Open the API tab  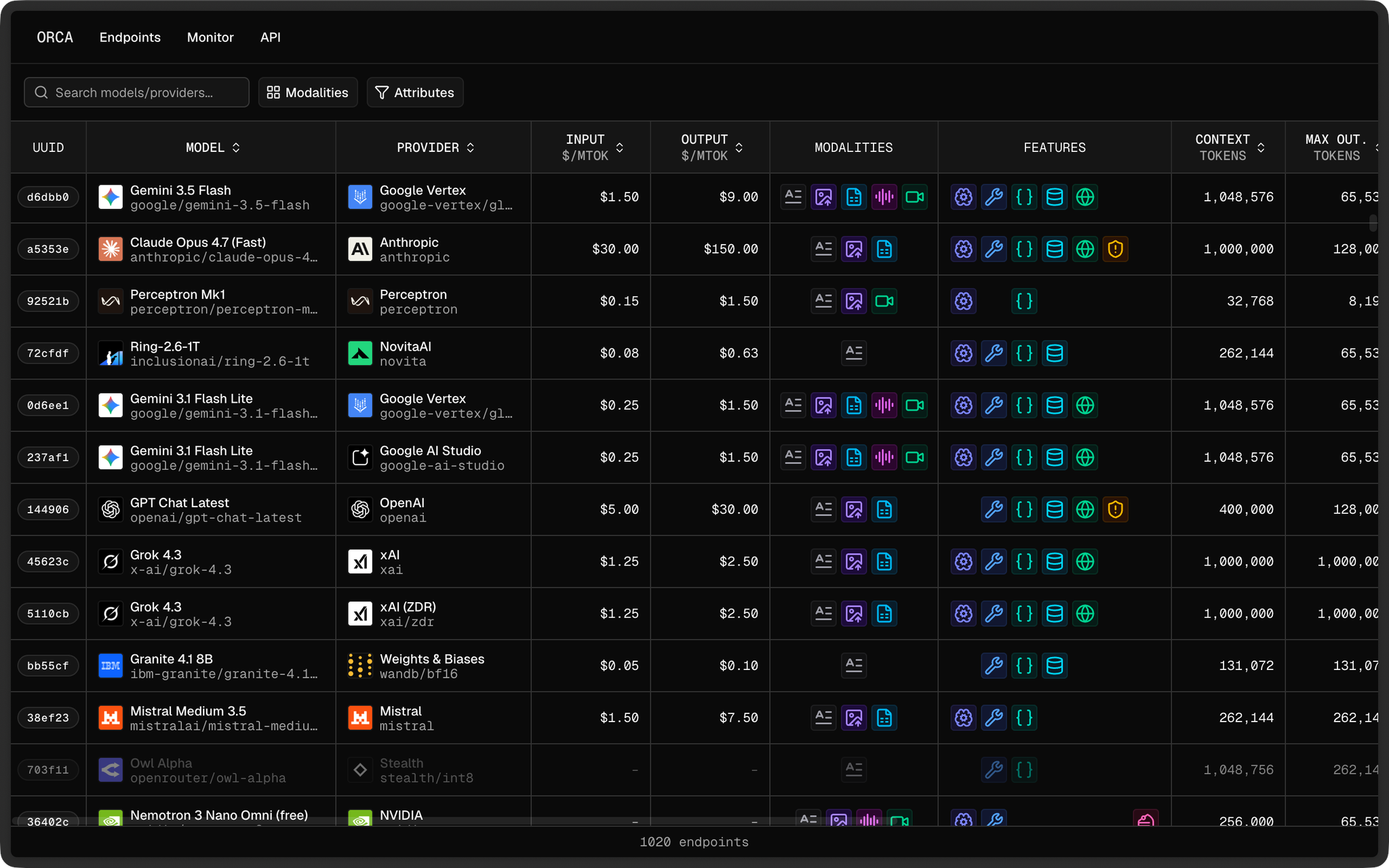[x=270, y=37]
